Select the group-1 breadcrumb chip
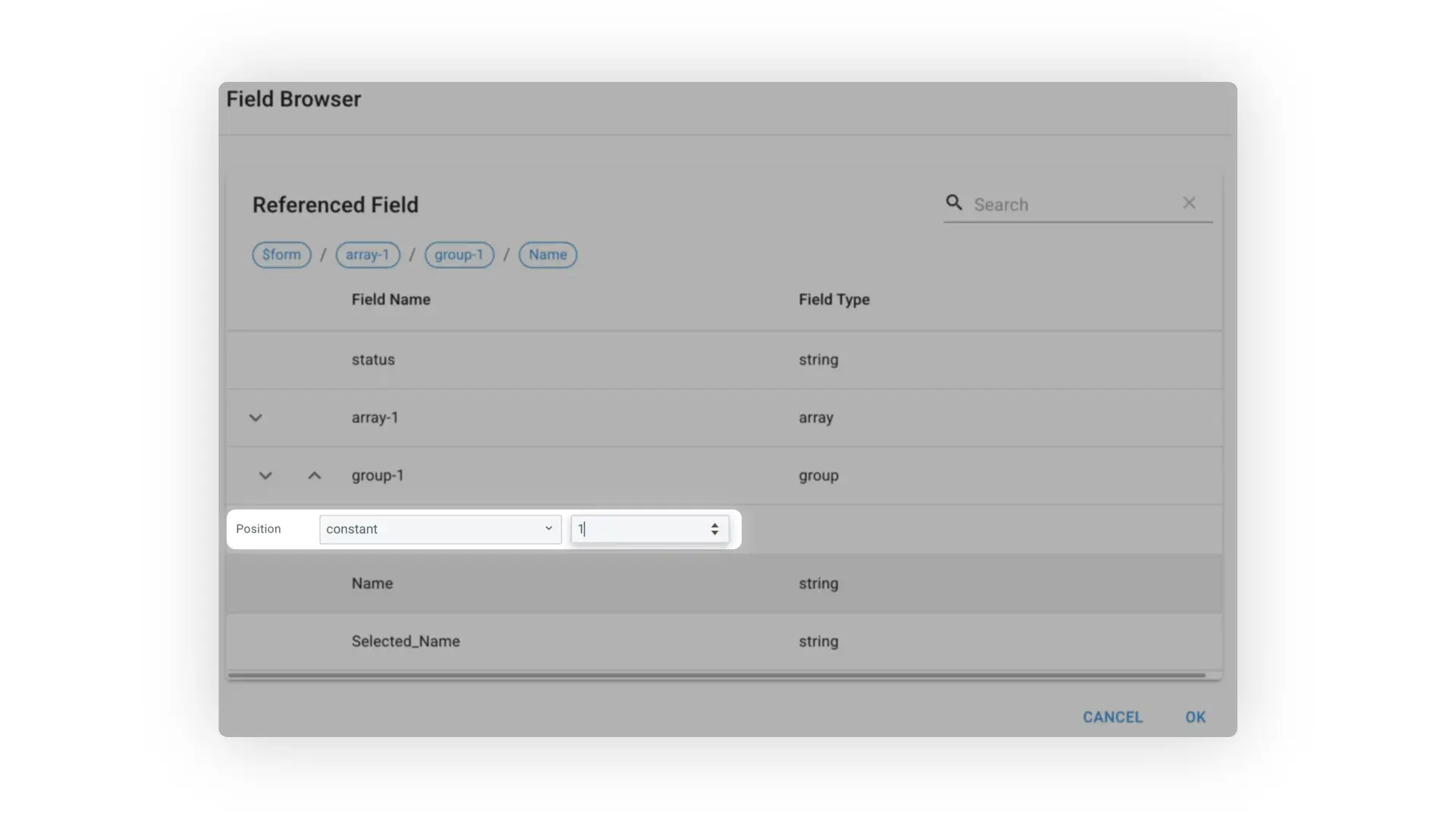 click(459, 255)
